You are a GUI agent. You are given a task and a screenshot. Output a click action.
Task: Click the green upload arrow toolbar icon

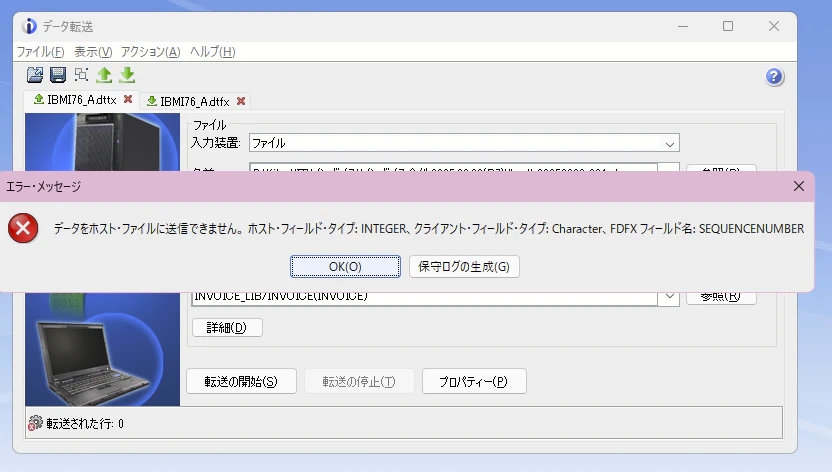coord(104,75)
